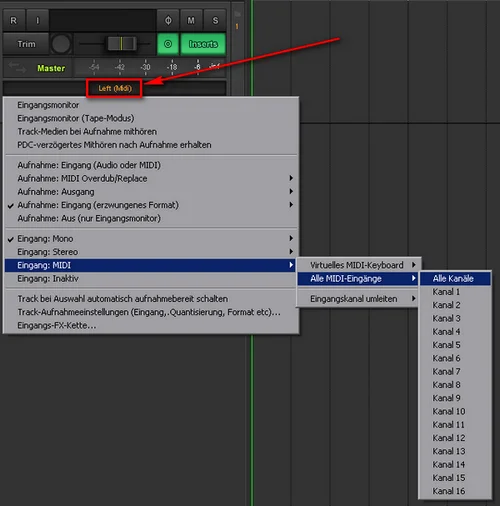Arm the track with the R button

coord(14,21)
